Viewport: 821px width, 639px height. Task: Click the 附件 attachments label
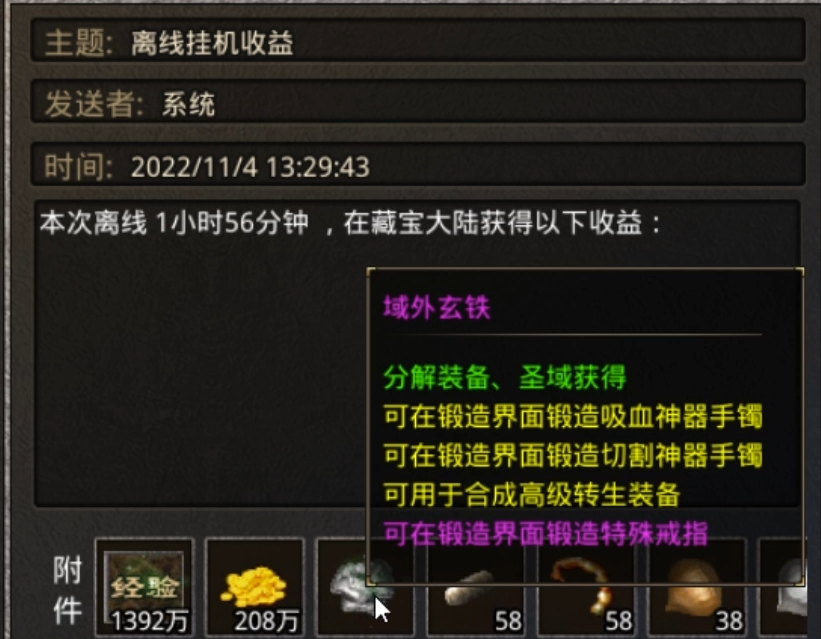click(68, 590)
